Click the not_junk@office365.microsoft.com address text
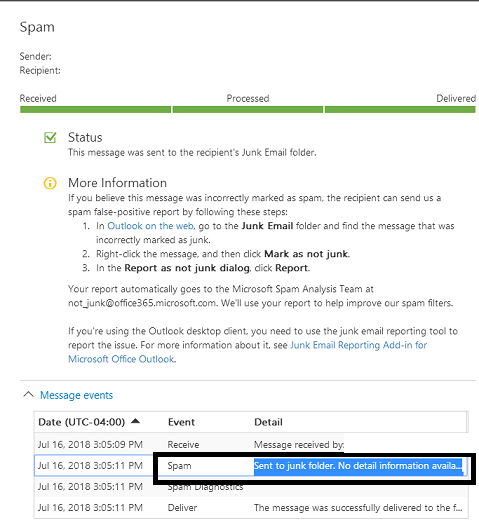 point(142,303)
